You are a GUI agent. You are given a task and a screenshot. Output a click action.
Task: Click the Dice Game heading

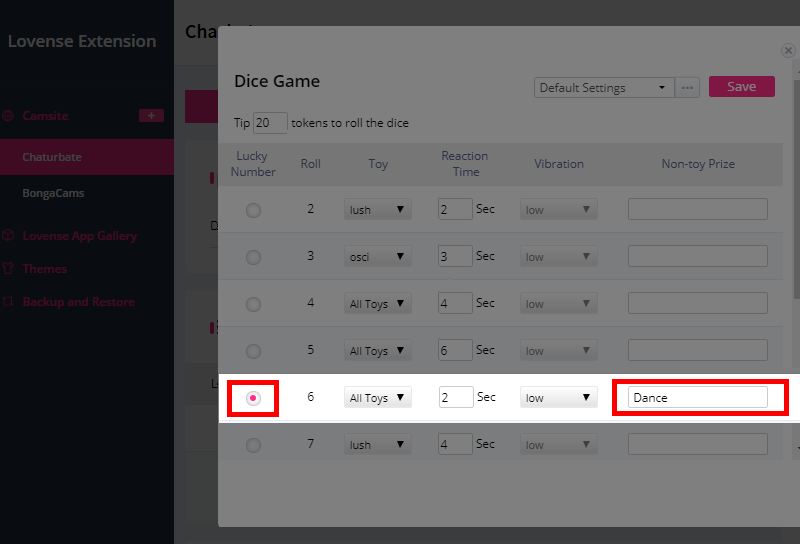point(277,81)
